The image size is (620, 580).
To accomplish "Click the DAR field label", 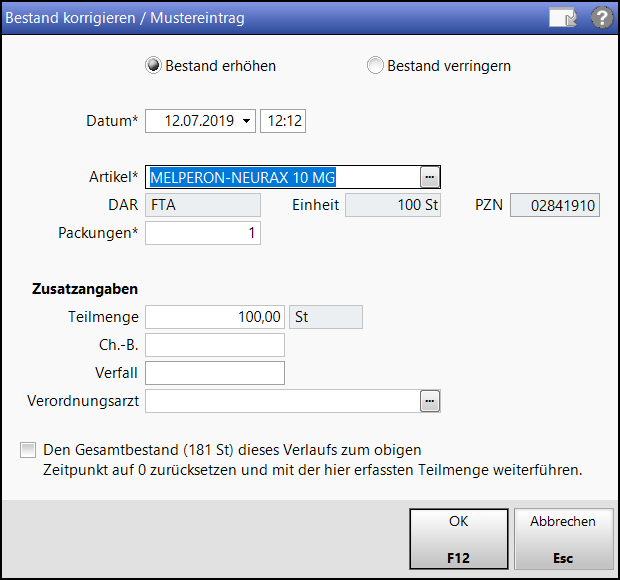I will pos(123,205).
